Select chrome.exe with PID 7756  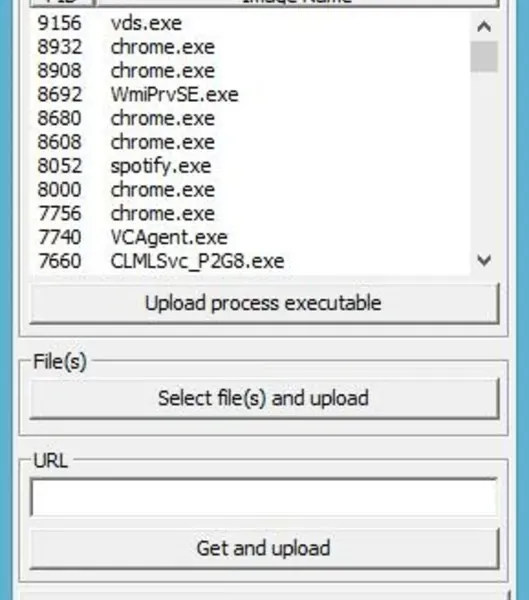(250, 213)
